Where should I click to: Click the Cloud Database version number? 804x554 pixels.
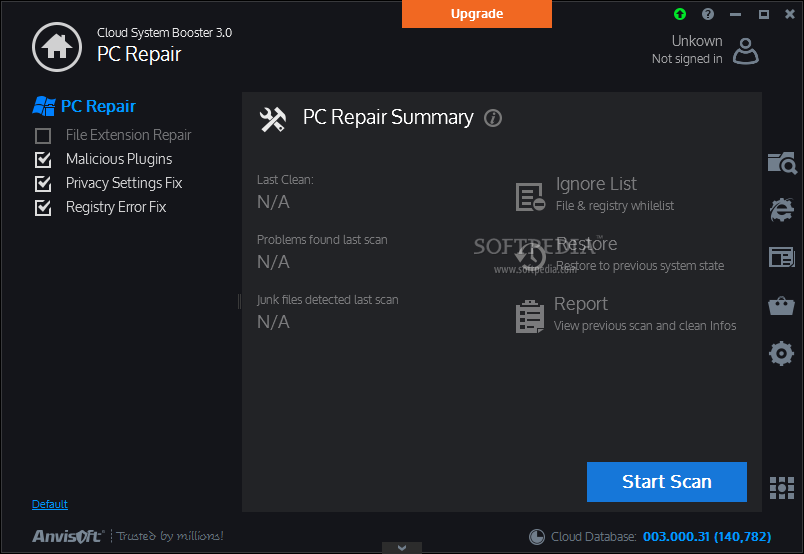[707, 537]
